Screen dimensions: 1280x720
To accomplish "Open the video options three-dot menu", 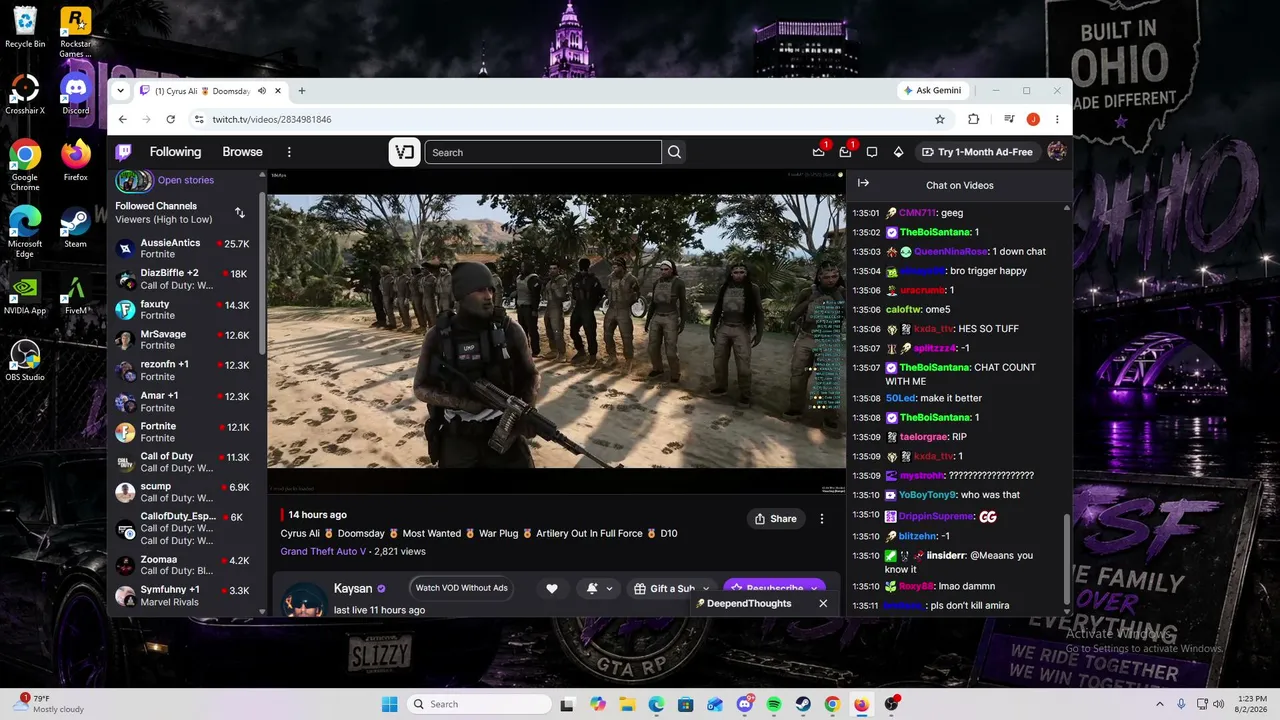I will [822, 519].
